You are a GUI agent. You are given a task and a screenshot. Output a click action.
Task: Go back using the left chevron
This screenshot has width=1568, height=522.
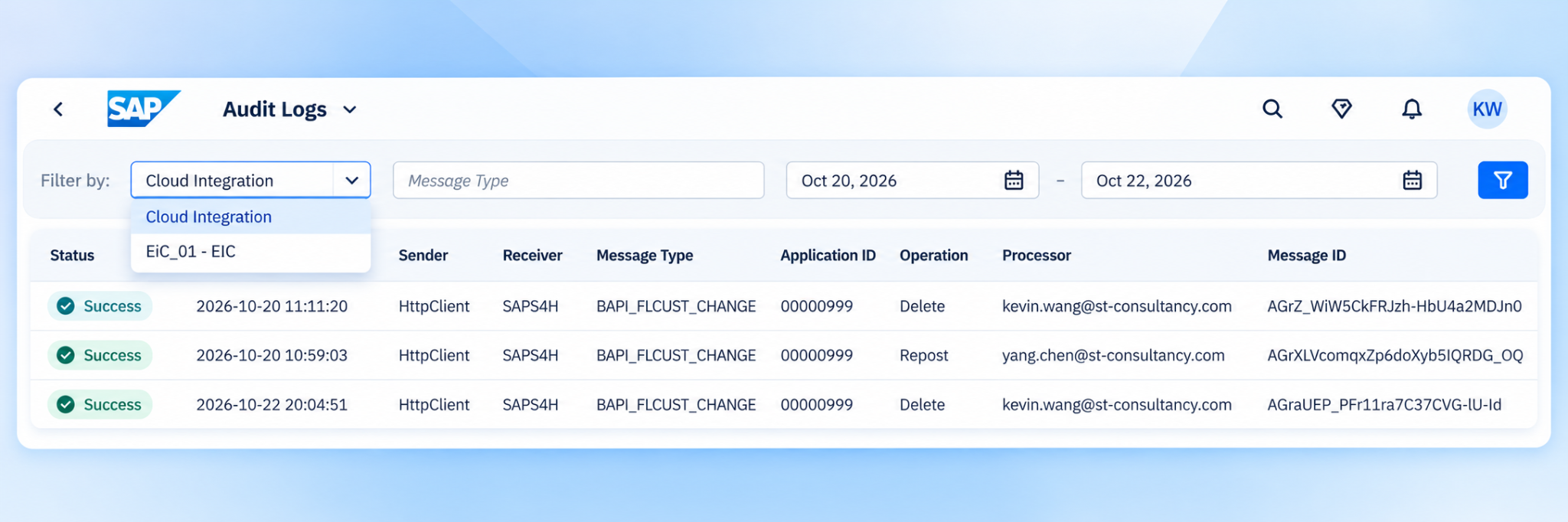[x=58, y=109]
